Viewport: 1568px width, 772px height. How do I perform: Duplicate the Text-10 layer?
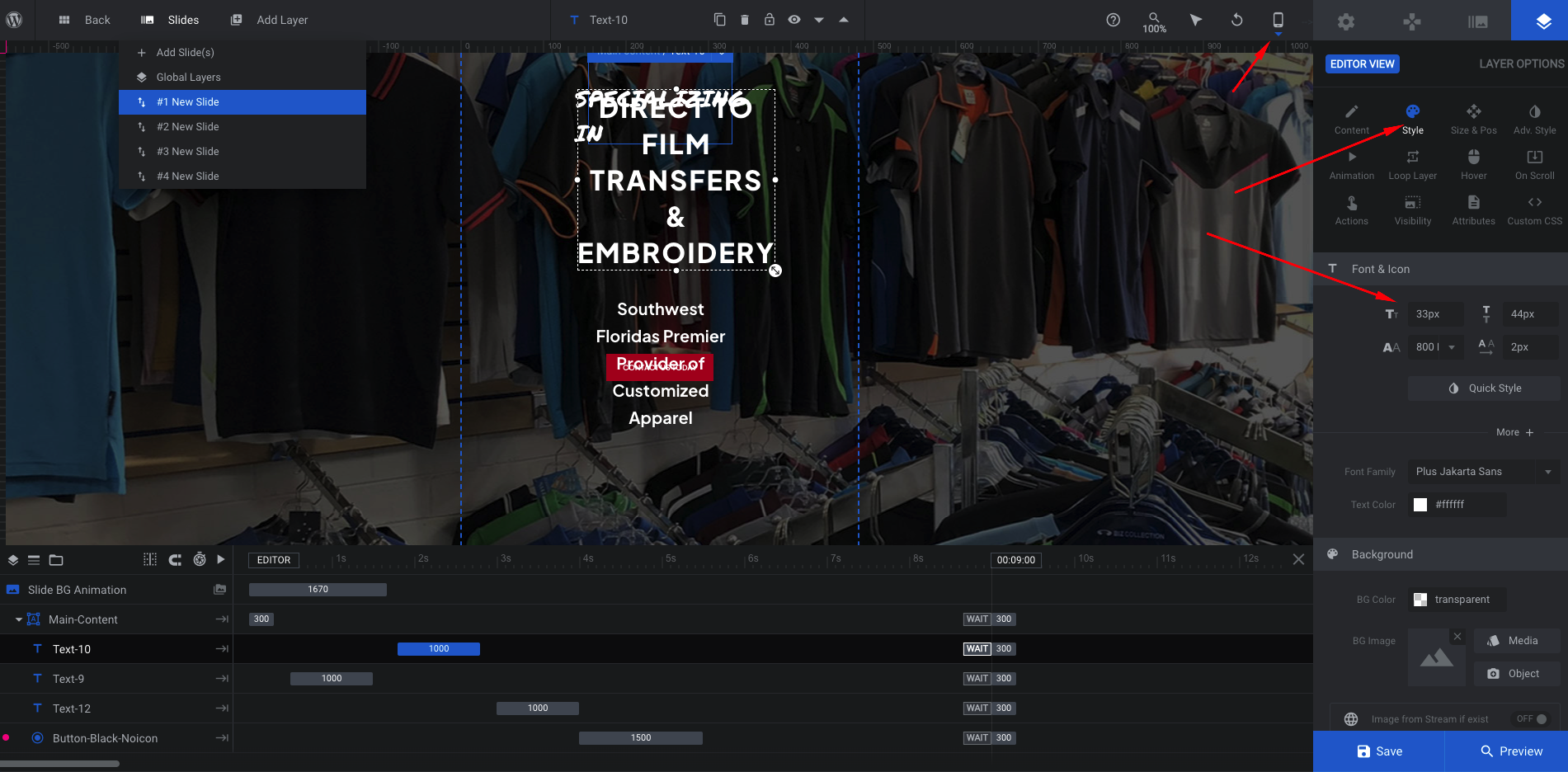pyautogui.click(x=719, y=20)
